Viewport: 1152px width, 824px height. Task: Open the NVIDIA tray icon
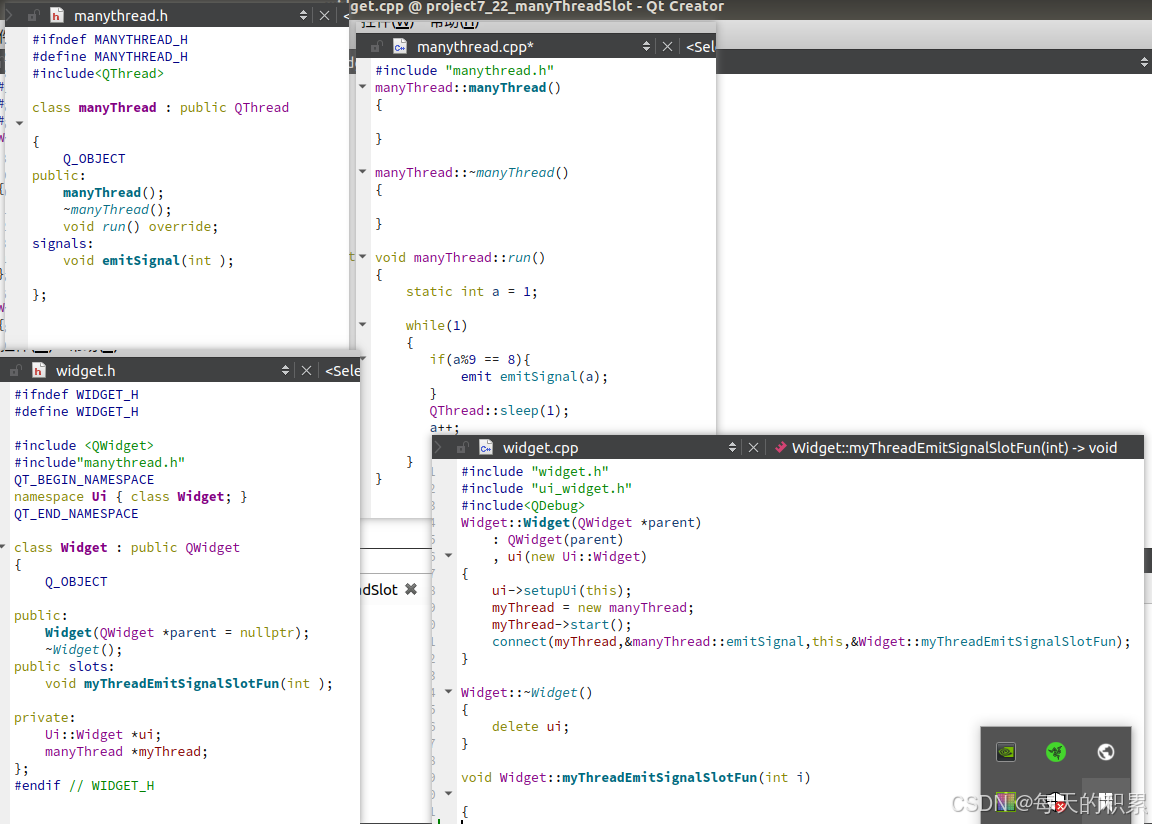[x=1006, y=752]
